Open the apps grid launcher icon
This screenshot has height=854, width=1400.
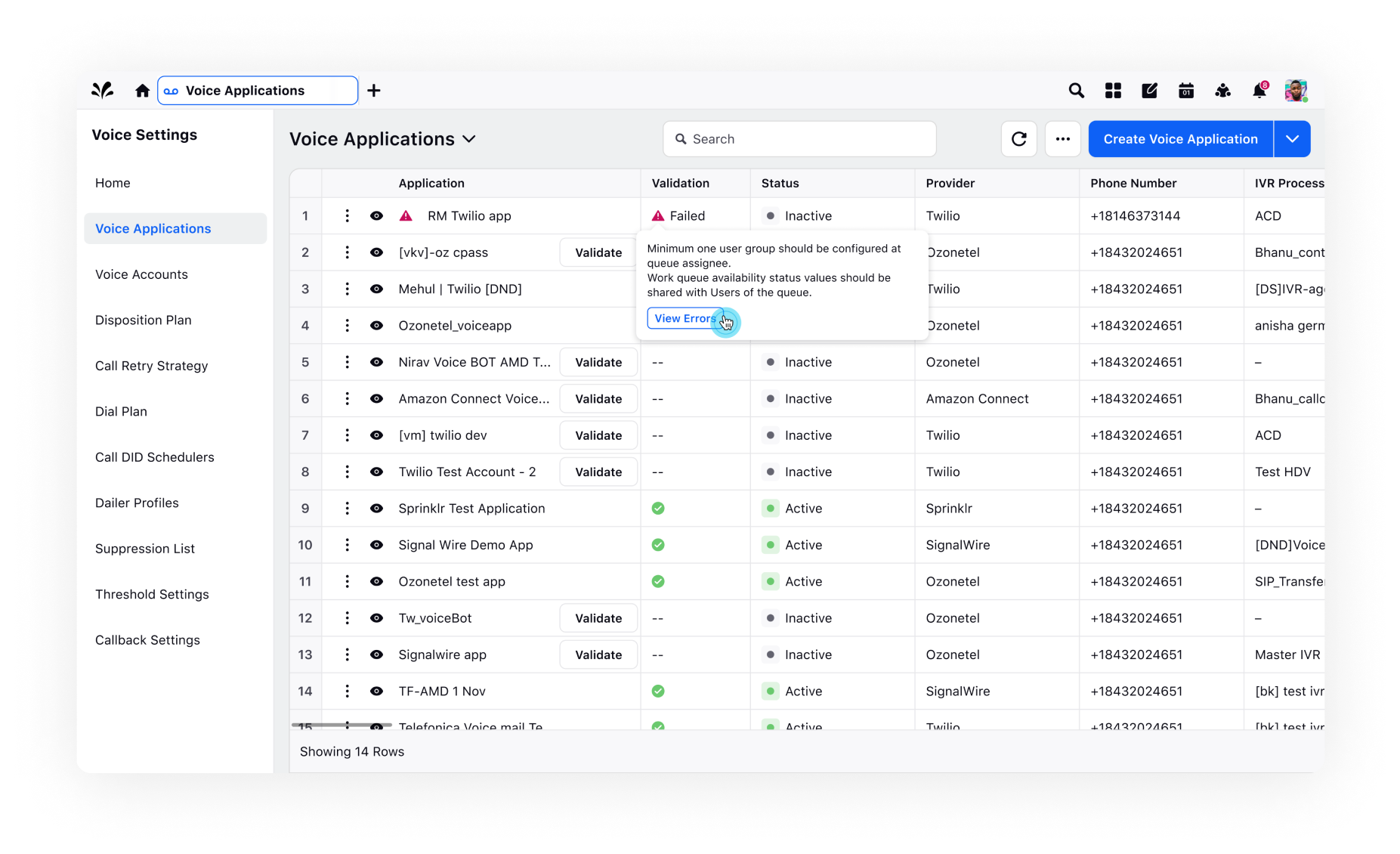click(1112, 90)
